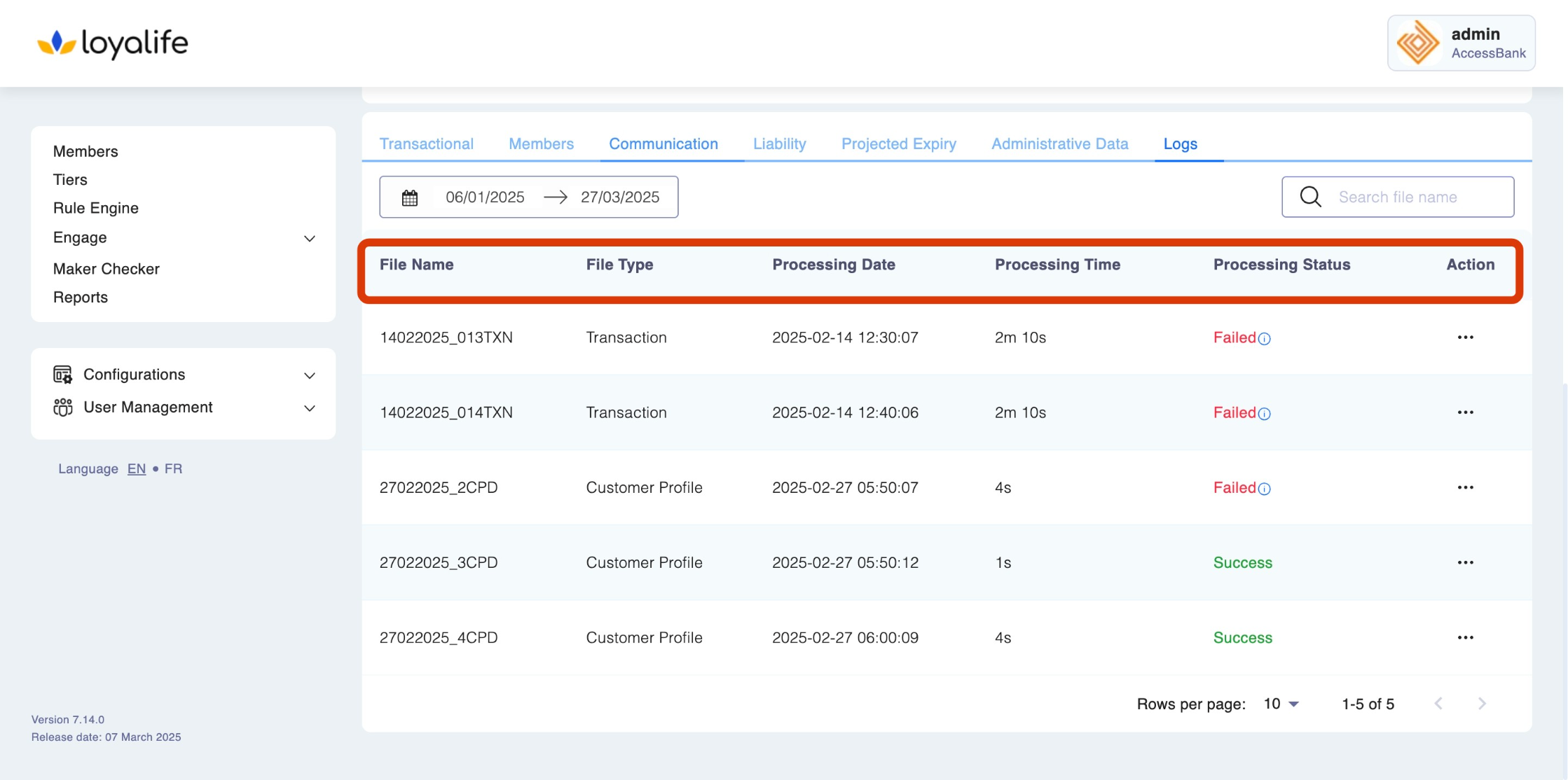Switch to the Projected Expiry tab

click(x=898, y=144)
